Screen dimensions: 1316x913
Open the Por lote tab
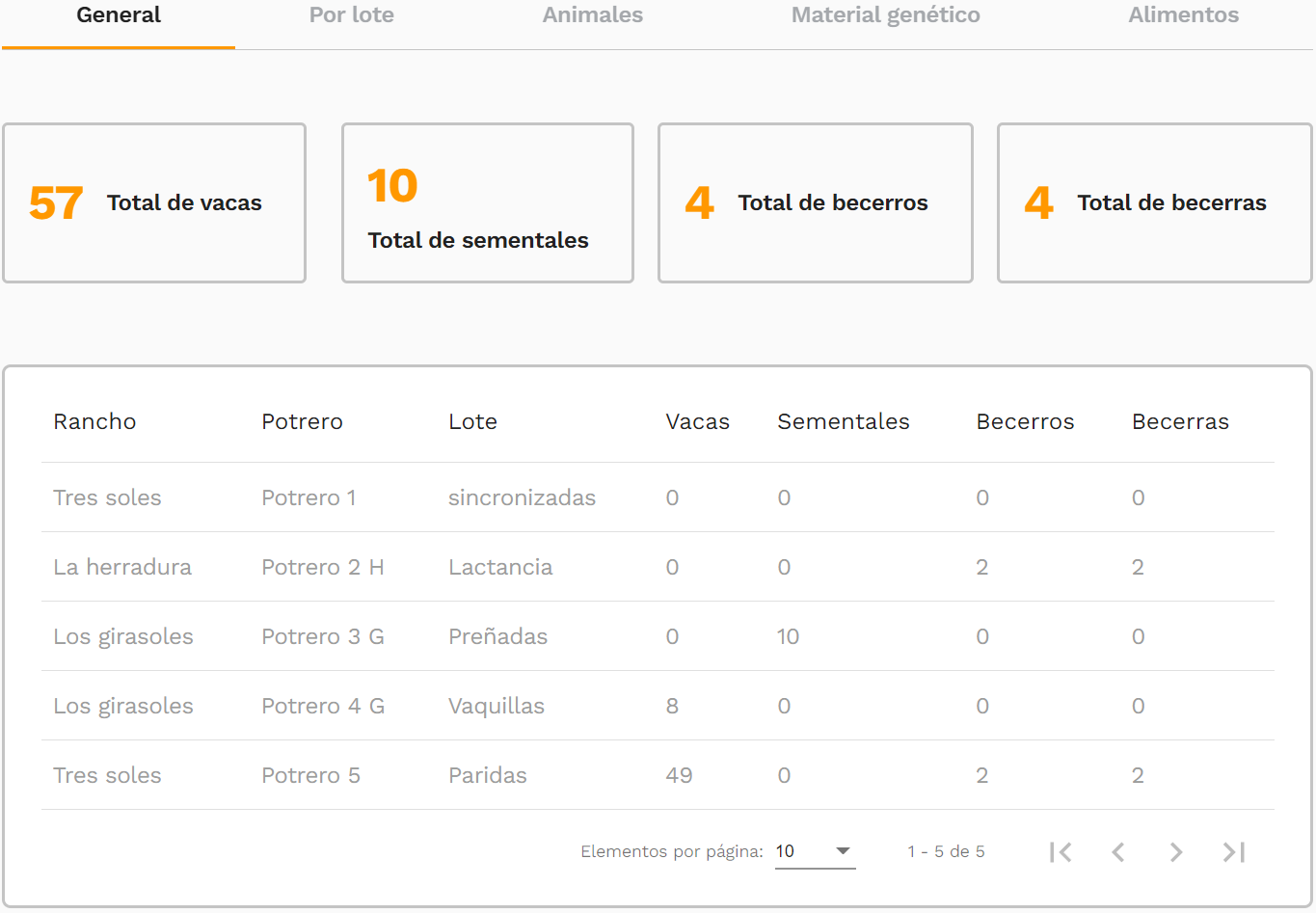pyautogui.click(x=352, y=15)
